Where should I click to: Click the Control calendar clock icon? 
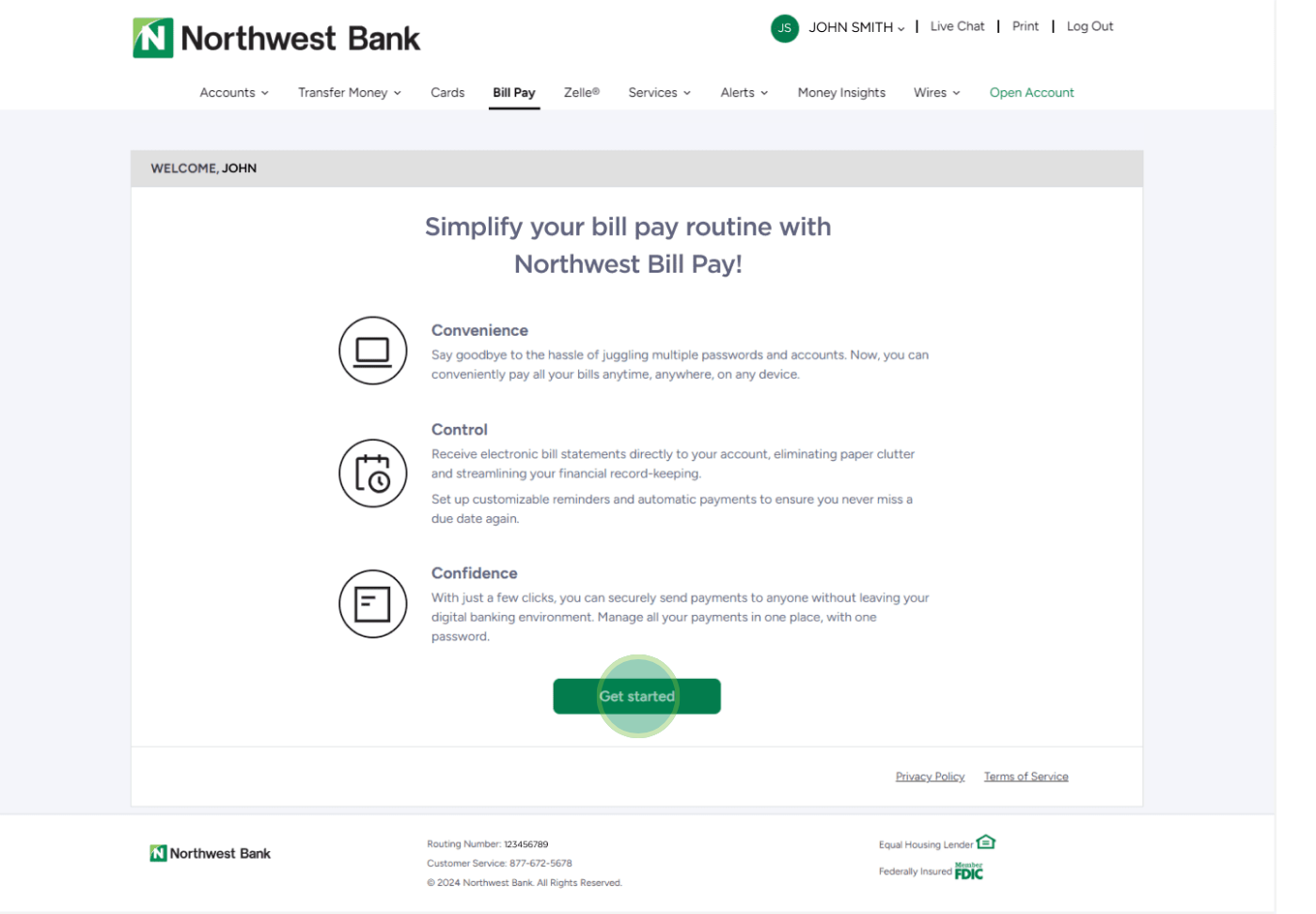point(372,473)
